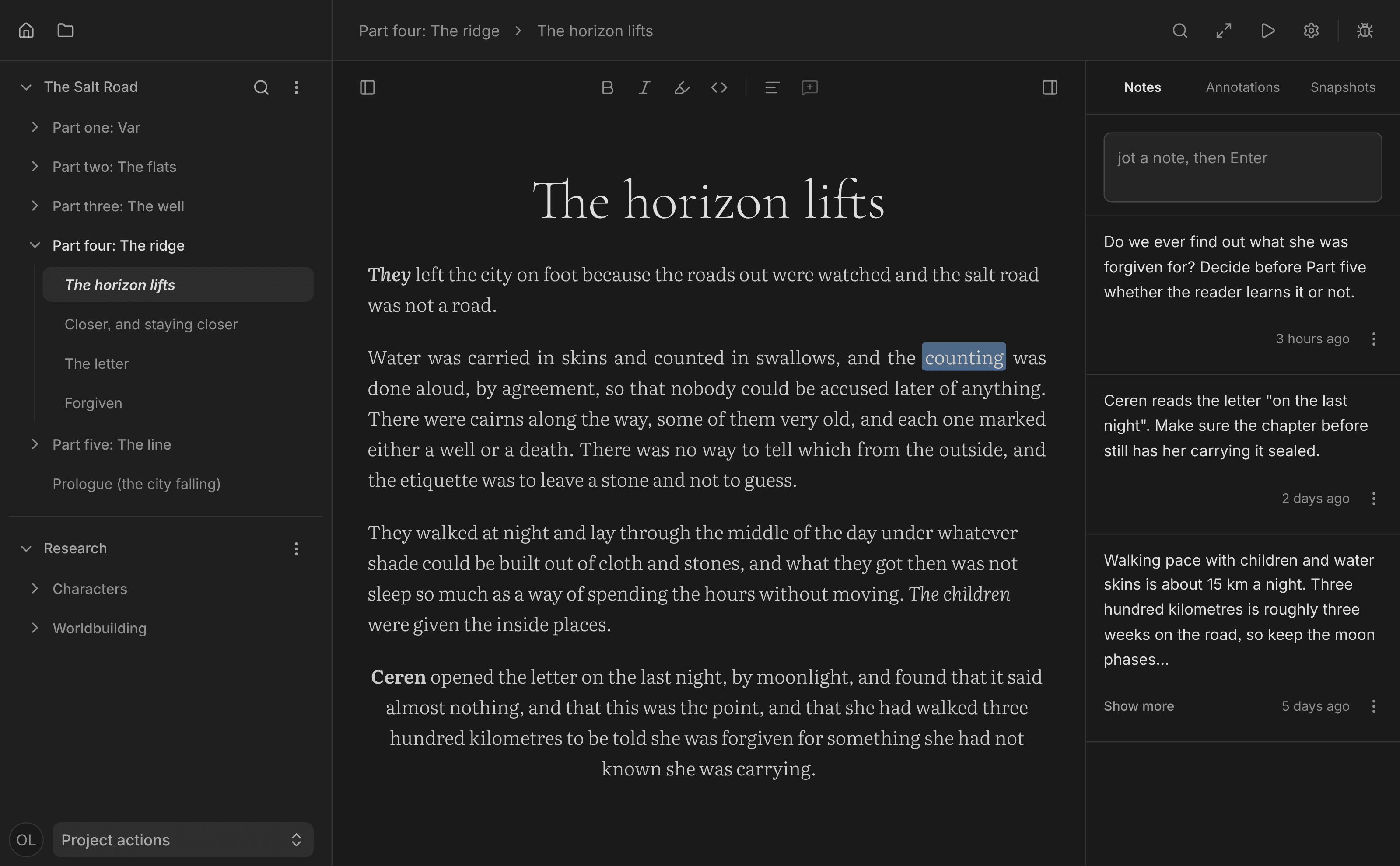The image size is (1400, 866).
Task: Click The horizon lifts breadcrumb
Action: [x=595, y=31]
